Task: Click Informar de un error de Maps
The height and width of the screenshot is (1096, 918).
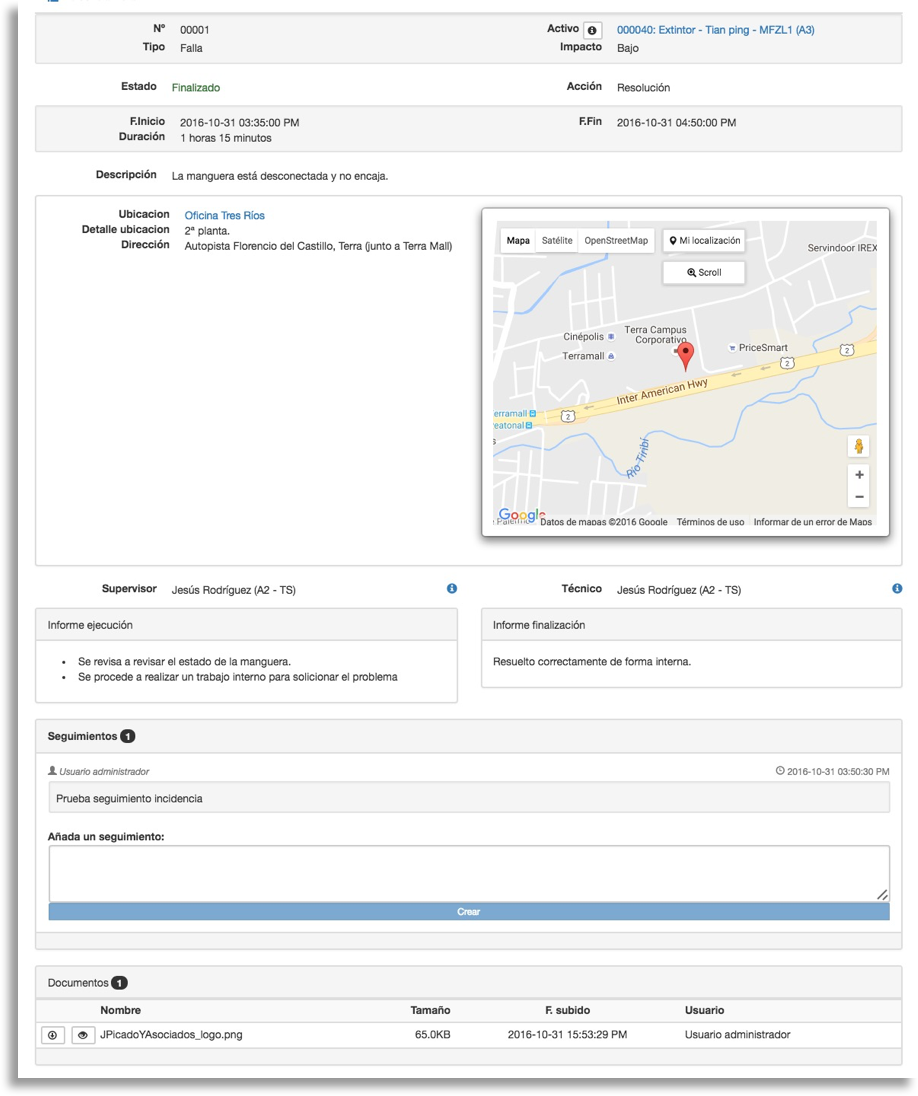Action: (812, 522)
